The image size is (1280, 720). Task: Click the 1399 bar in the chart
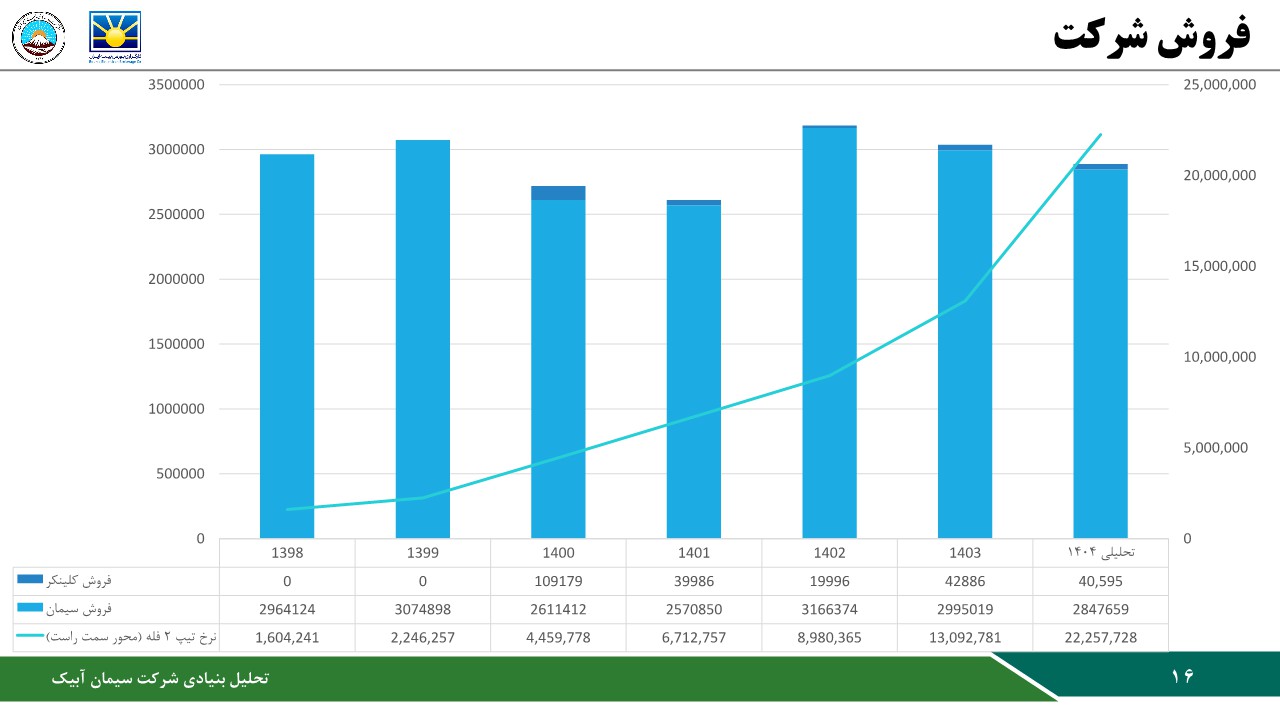[423, 340]
